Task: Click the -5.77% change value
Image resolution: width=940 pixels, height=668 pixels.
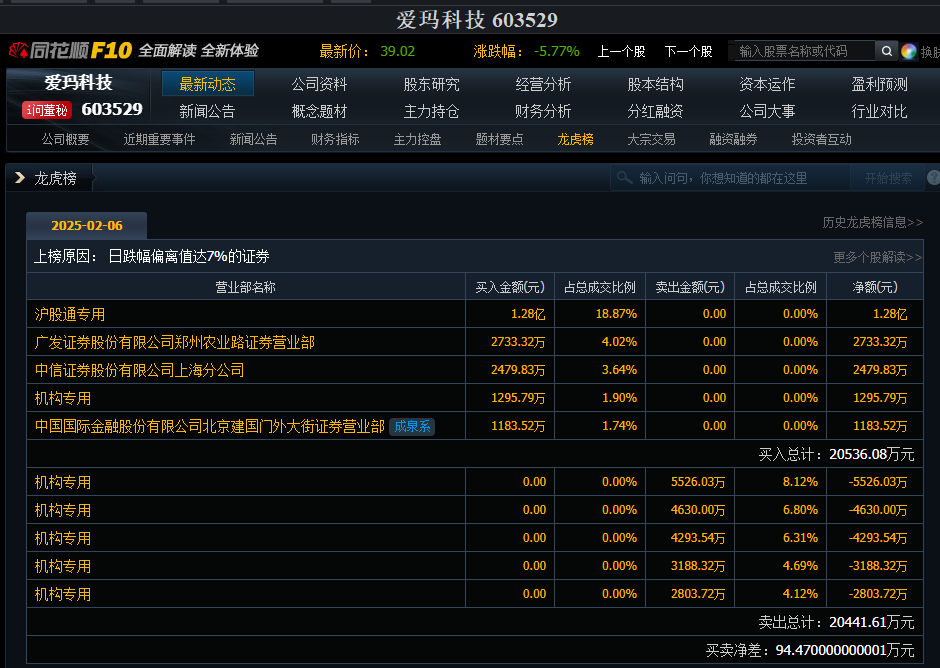Action: tap(556, 52)
